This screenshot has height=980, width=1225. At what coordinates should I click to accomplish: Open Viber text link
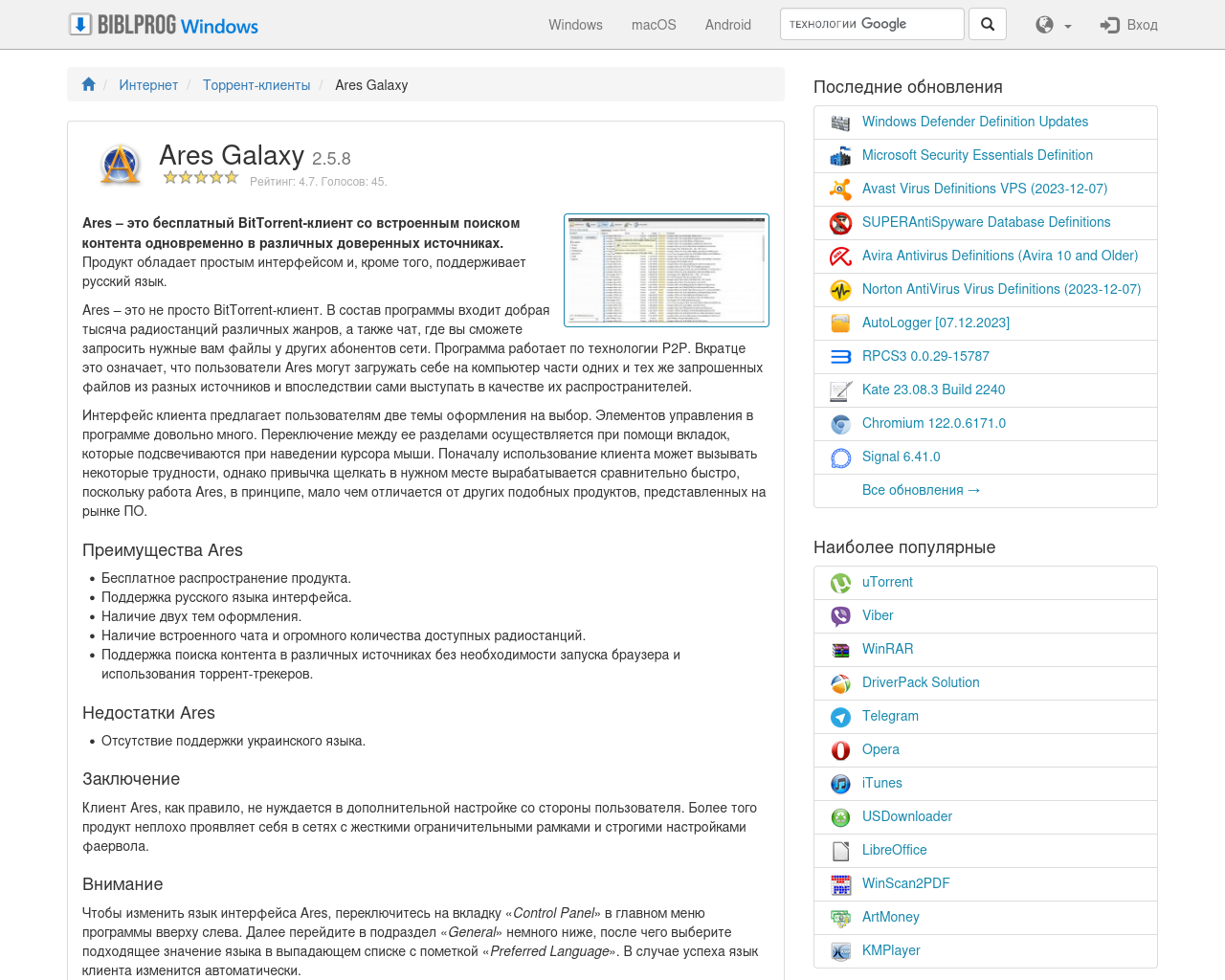click(878, 615)
